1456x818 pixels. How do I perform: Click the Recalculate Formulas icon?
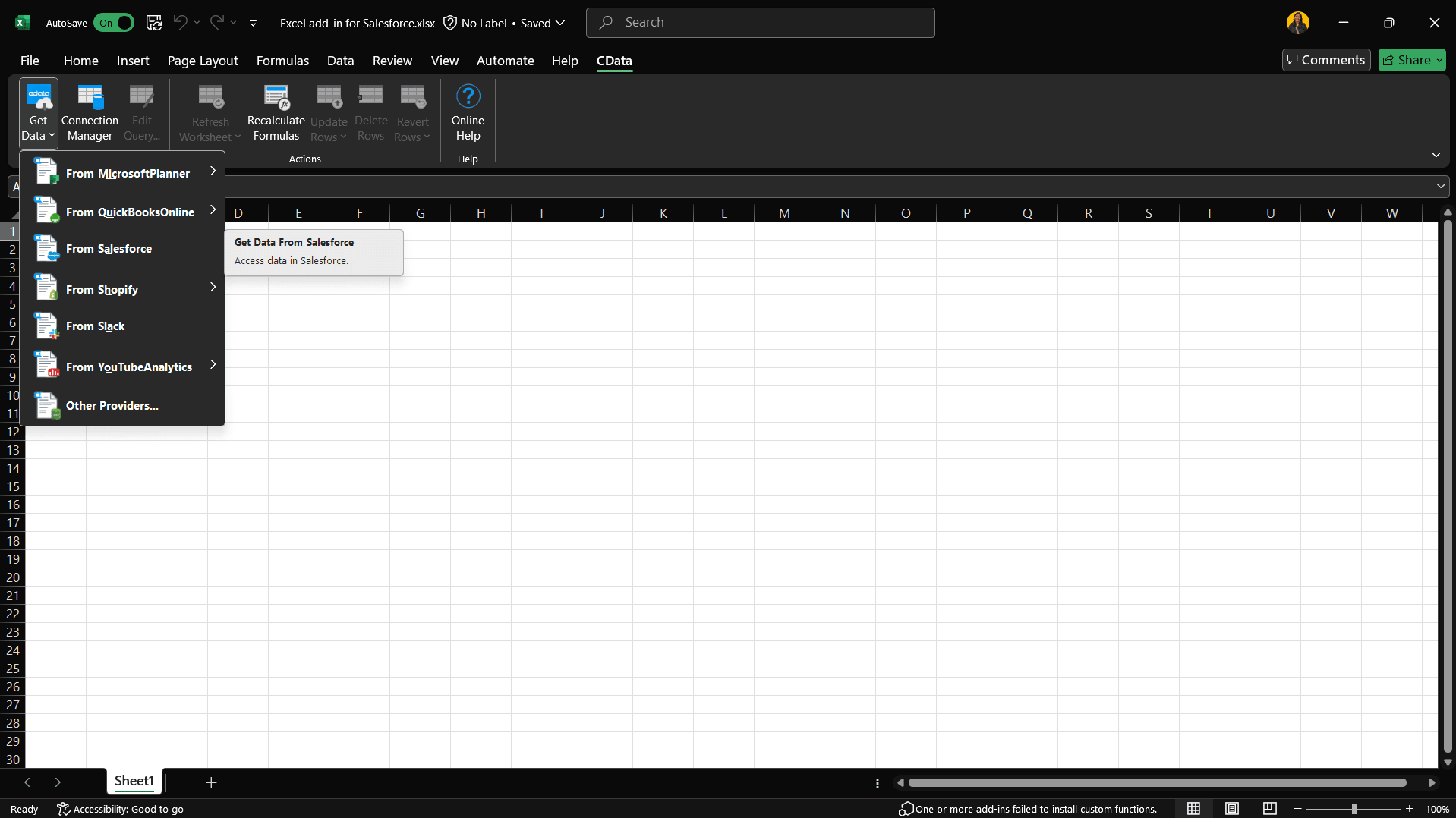point(276,113)
